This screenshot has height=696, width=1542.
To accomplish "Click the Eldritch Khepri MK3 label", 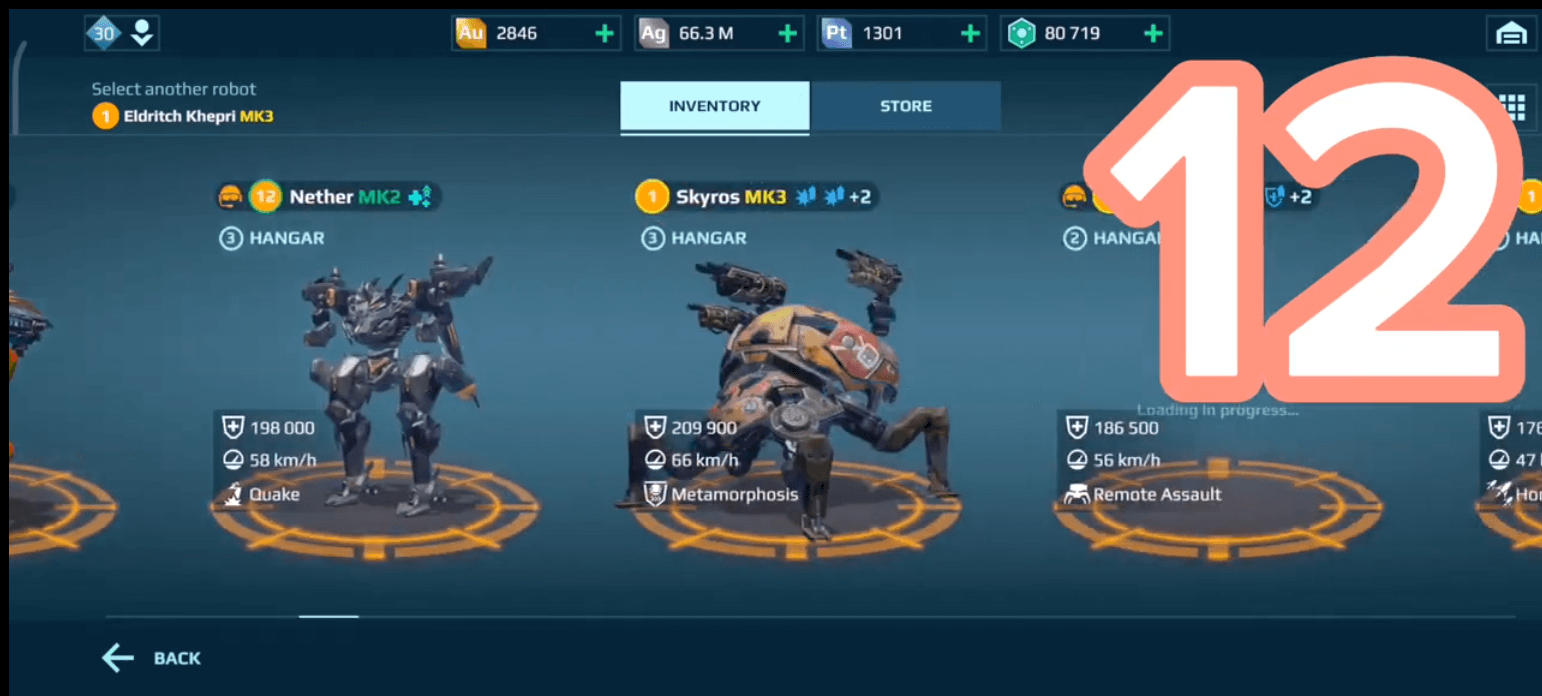I will [198, 116].
